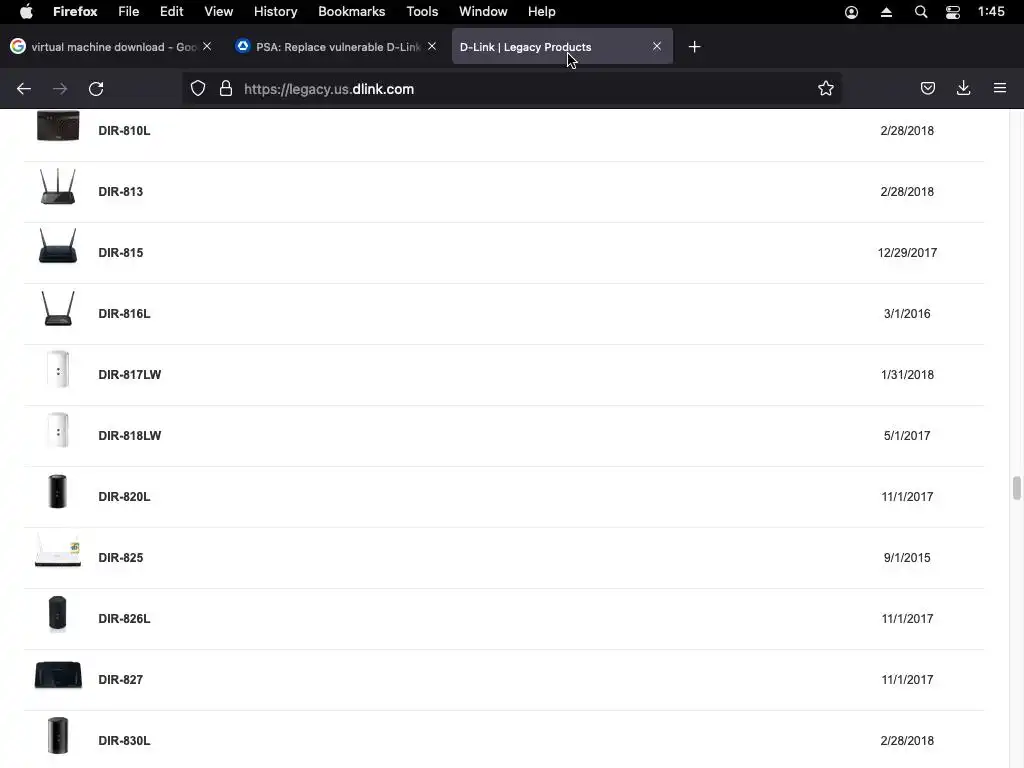
Task: Click the 5/1/2017 date for DIR-818LW
Action: (x=907, y=436)
